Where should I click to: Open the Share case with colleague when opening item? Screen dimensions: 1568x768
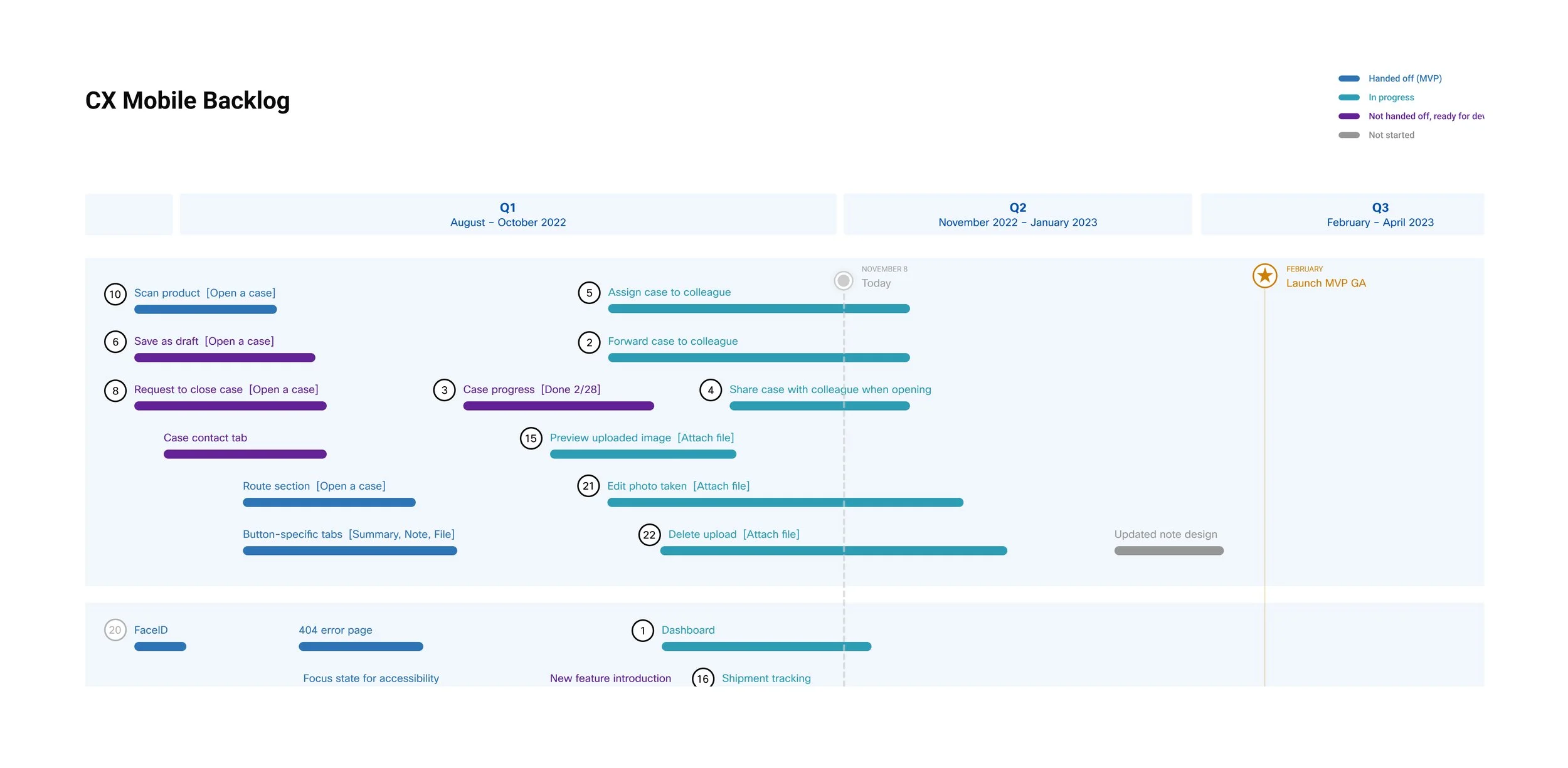830,389
